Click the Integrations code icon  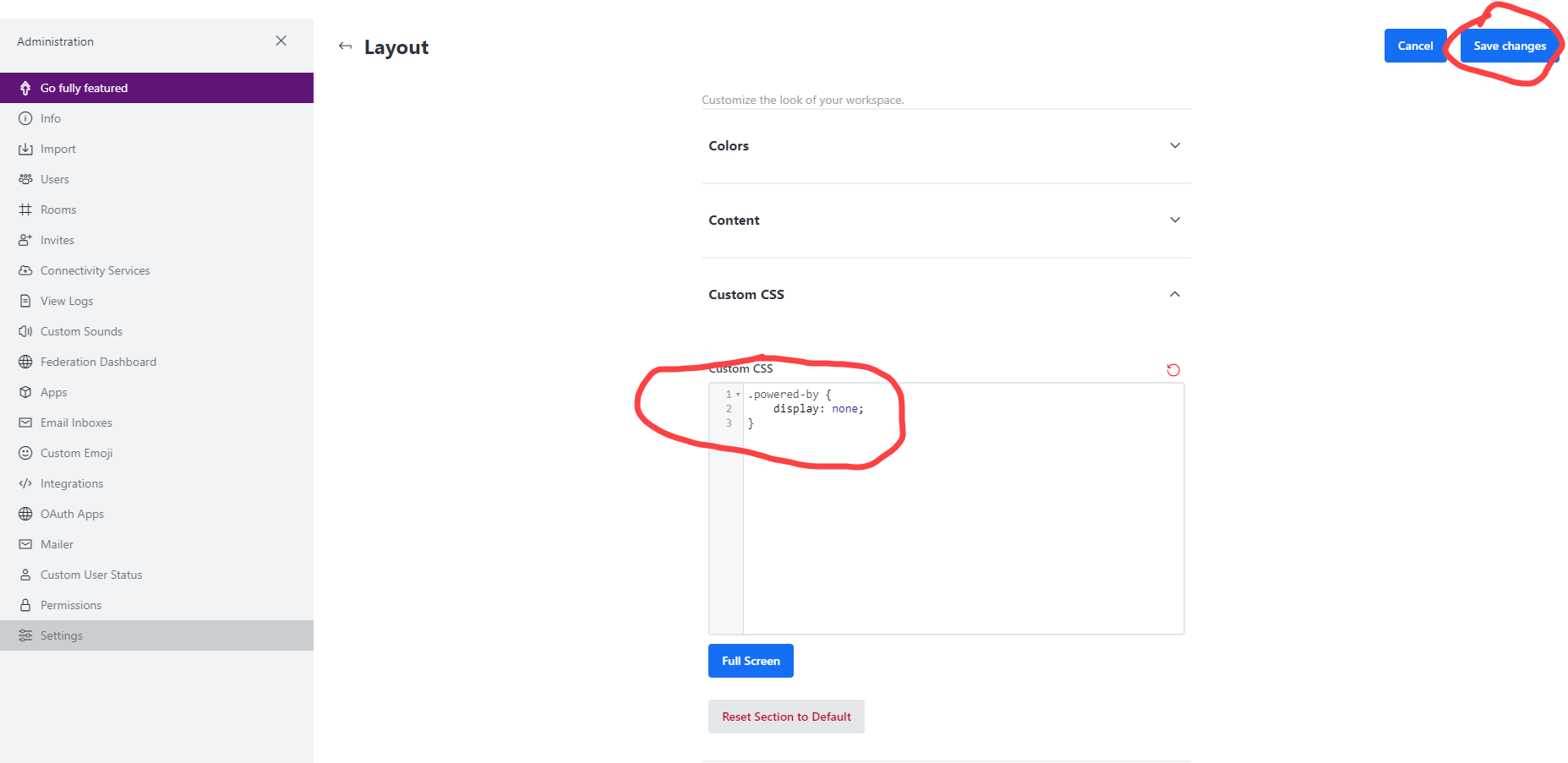(x=25, y=483)
